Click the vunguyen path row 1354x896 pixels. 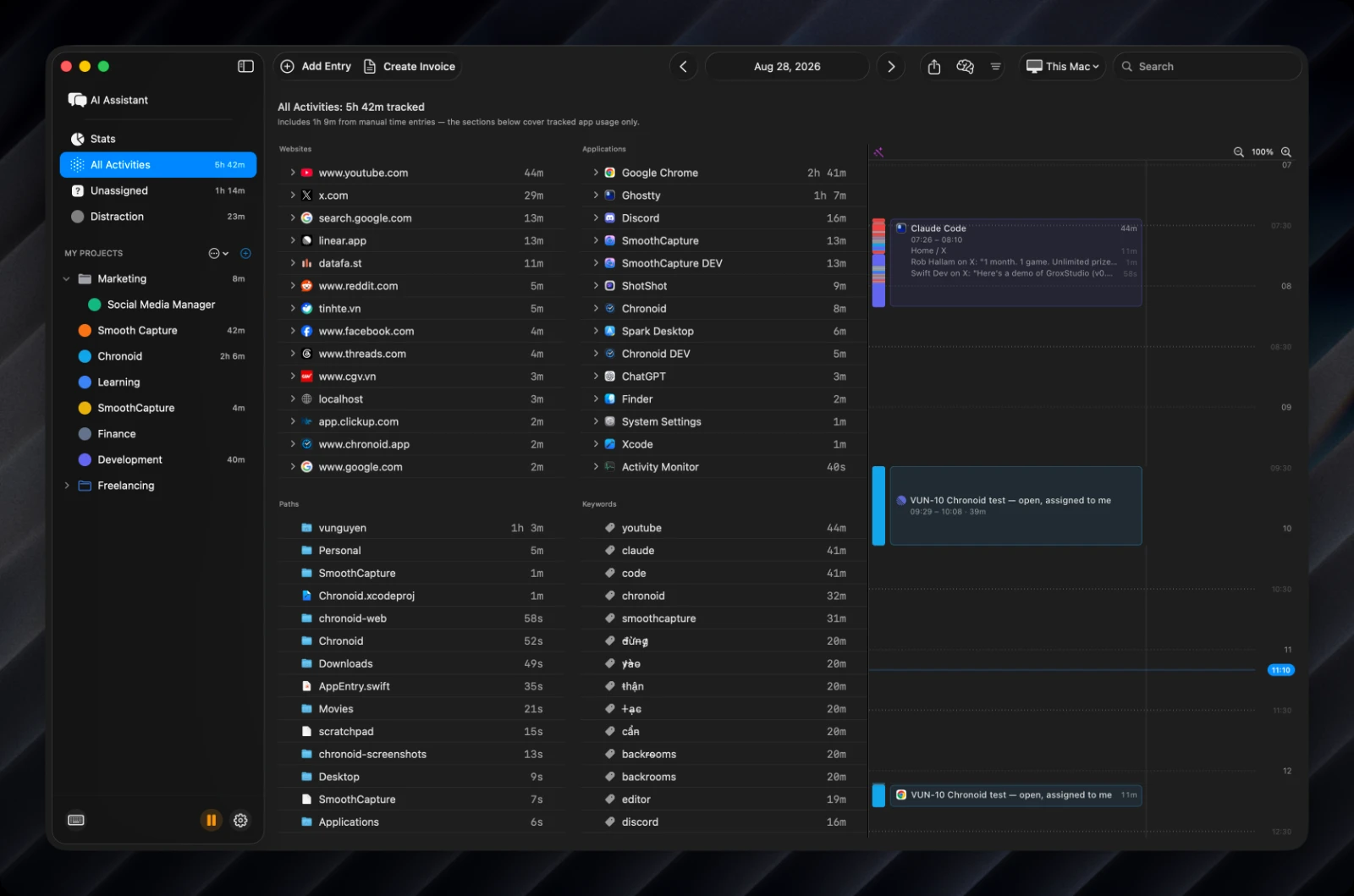421,528
